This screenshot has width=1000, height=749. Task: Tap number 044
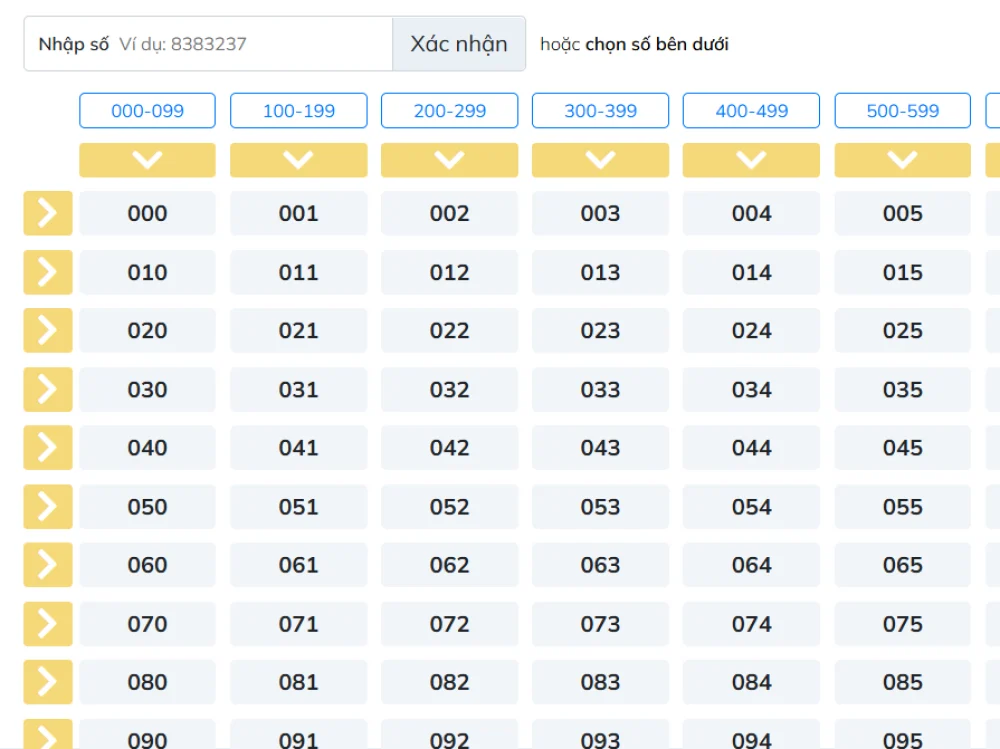click(x=751, y=448)
